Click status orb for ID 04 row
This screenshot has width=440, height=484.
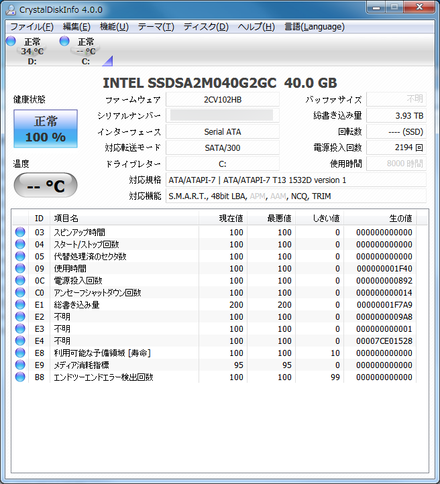tap(20, 244)
